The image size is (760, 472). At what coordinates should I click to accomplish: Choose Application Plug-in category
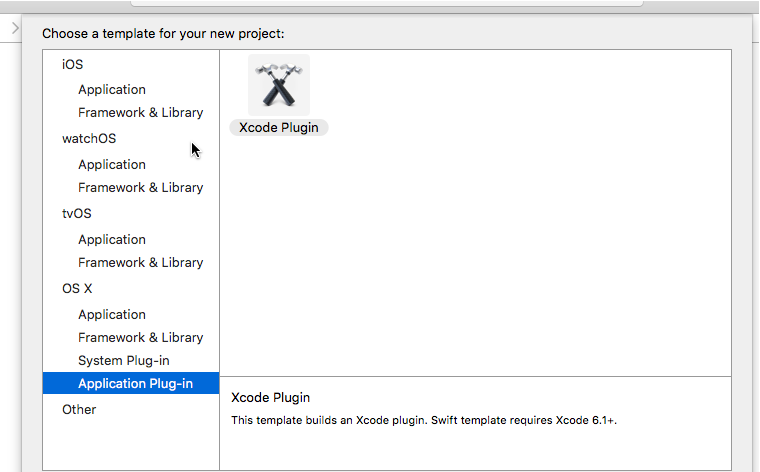[x=131, y=383]
